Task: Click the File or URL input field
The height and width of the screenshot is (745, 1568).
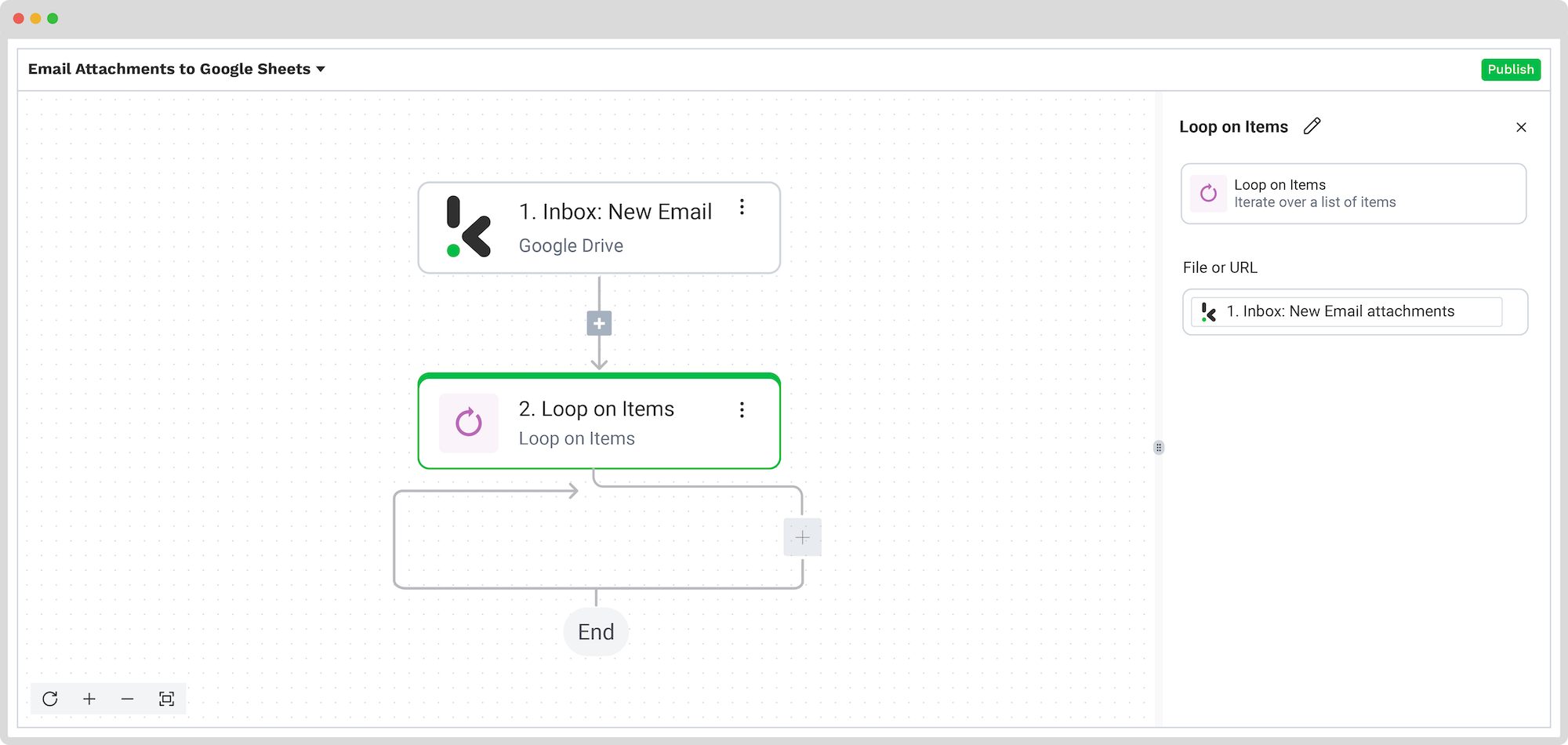Action: coord(1355,312)
